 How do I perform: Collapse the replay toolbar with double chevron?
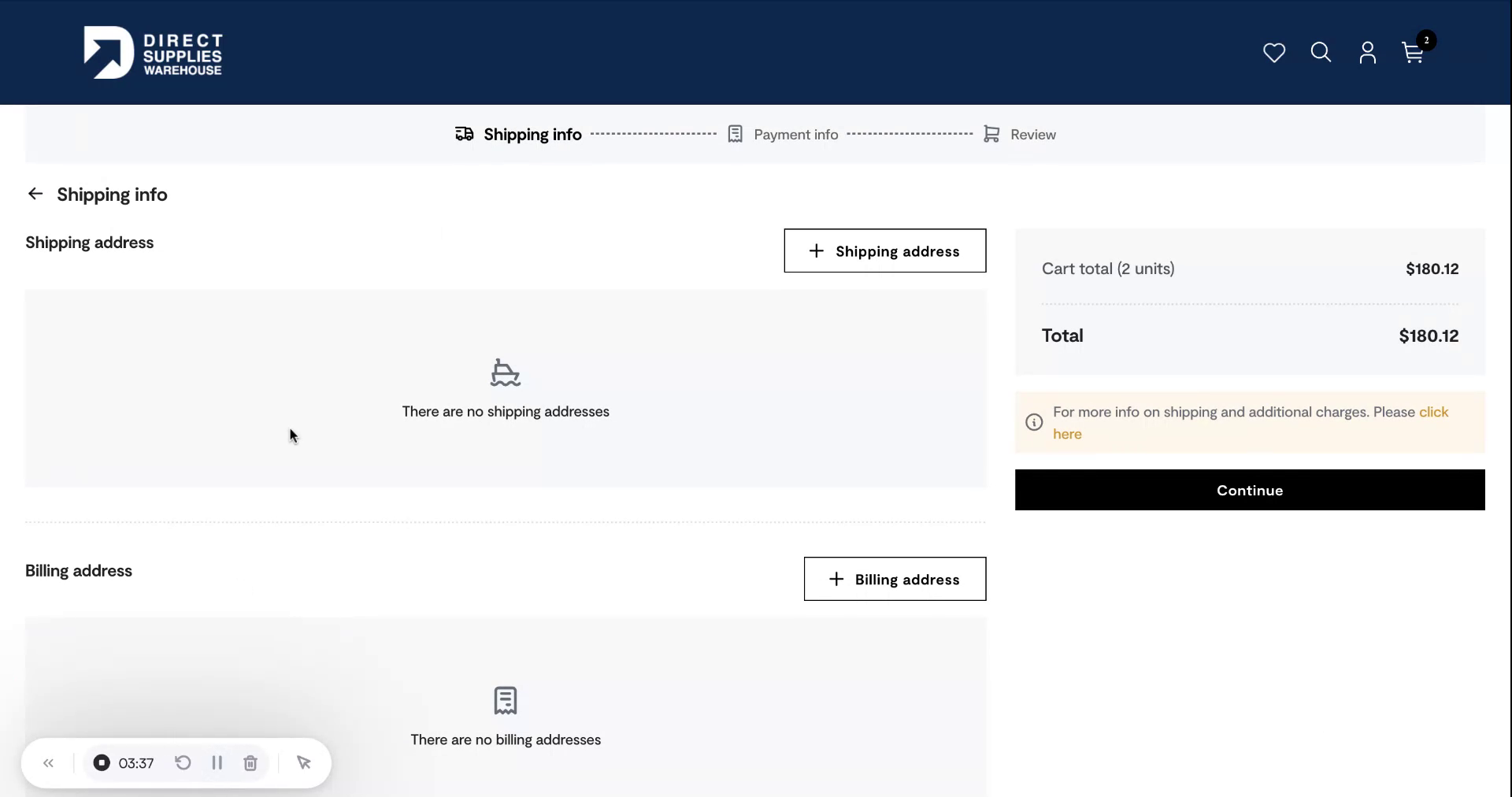tap(49, 763)
